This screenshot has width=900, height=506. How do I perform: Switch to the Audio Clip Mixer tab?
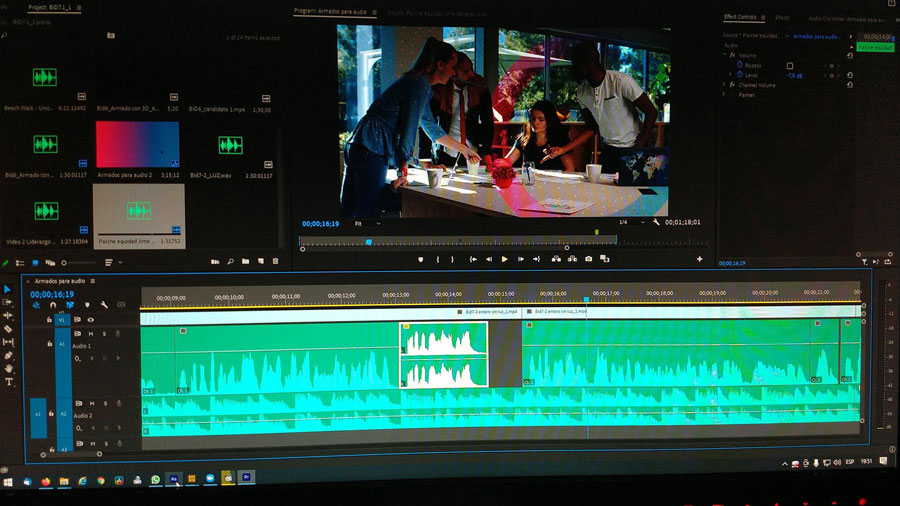(x=847, y=19)
